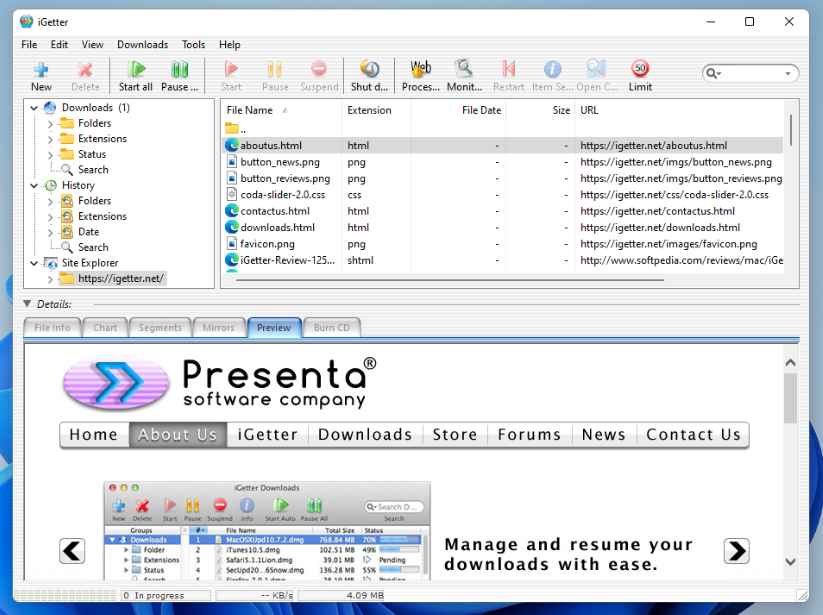Screen dimensions: 823x615
Task: Open the File menu
Action: [29, 45]
